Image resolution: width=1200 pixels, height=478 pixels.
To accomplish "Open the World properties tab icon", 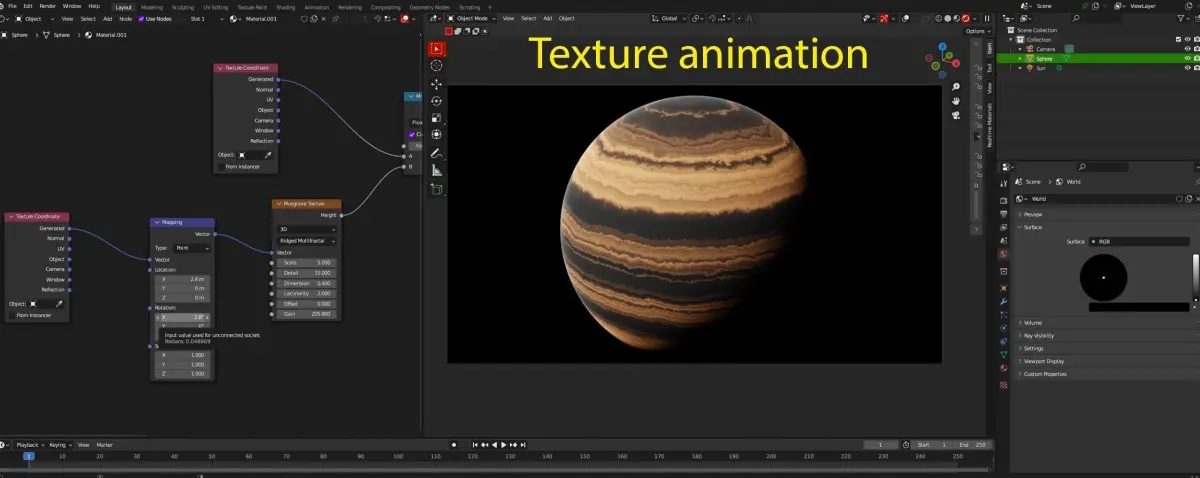I will (1003, 254).
